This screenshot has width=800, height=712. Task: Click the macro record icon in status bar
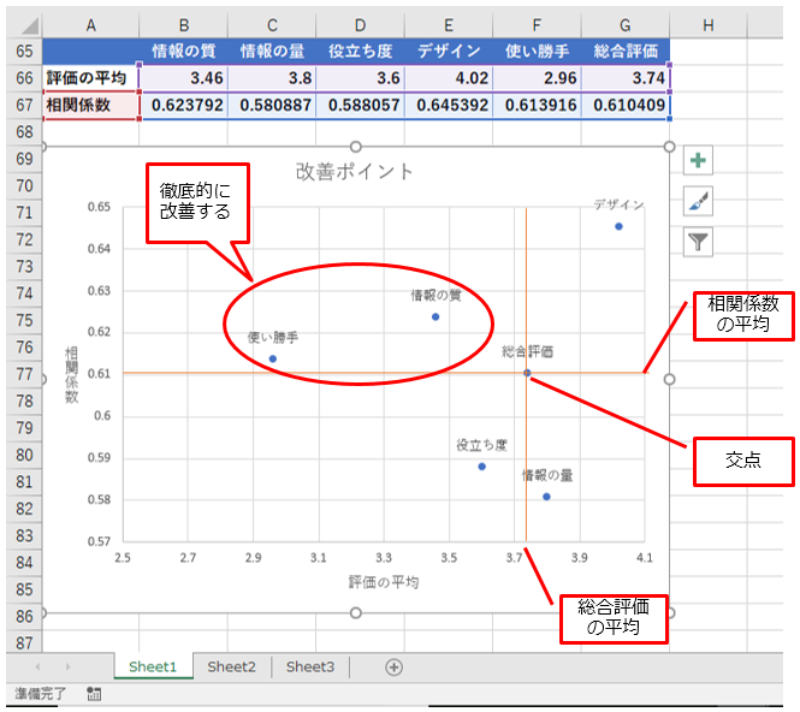pos(95,693)
